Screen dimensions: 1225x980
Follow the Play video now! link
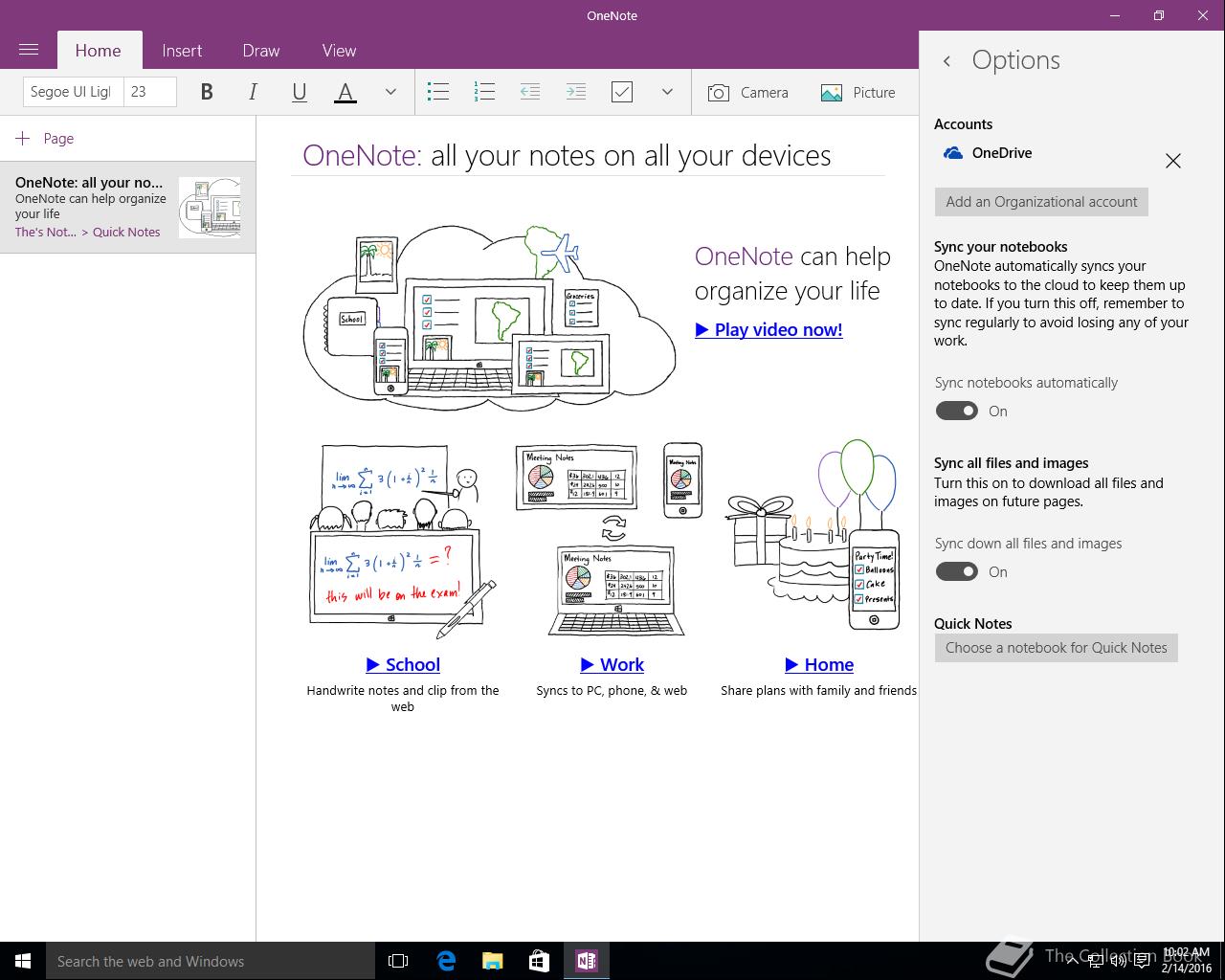[x=768, y=329]
